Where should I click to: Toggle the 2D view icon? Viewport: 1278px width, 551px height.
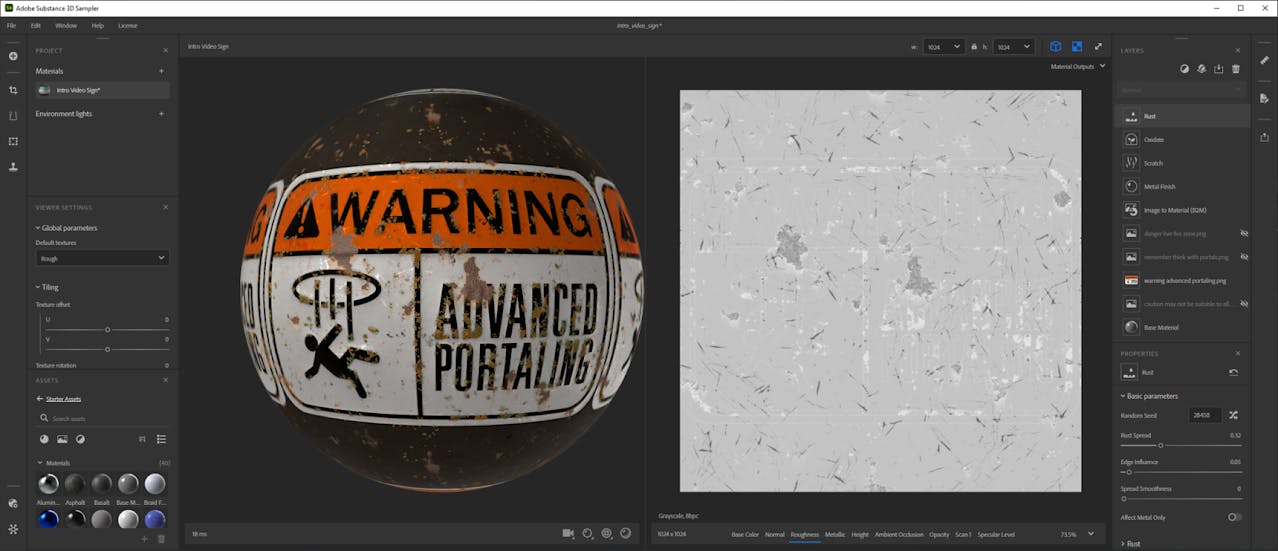pyautogui.click(x=1077, y=47)
